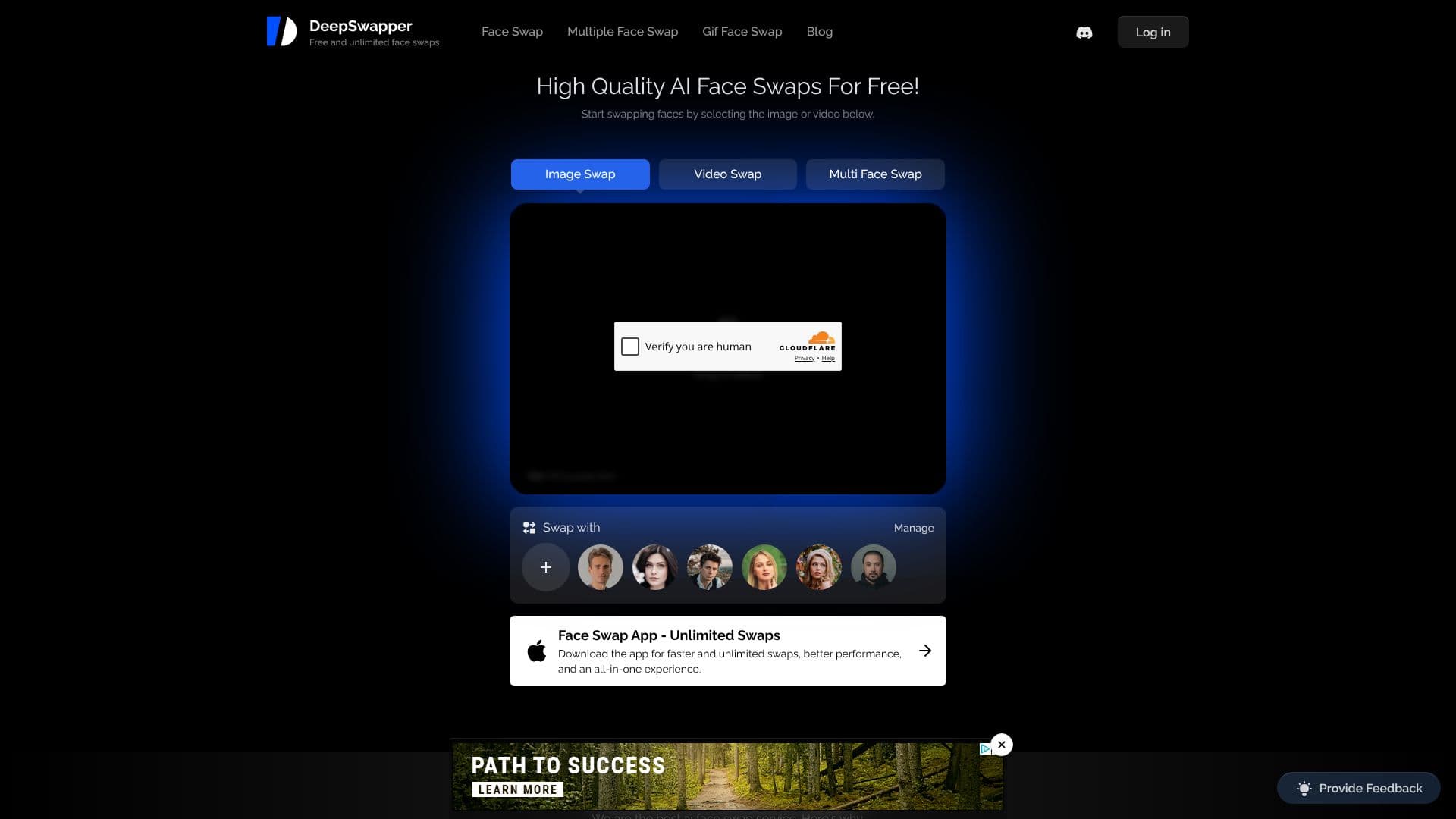Click the plus button to add a face
This screenshot has height=819, width=1456.
(x=545, y=567)
